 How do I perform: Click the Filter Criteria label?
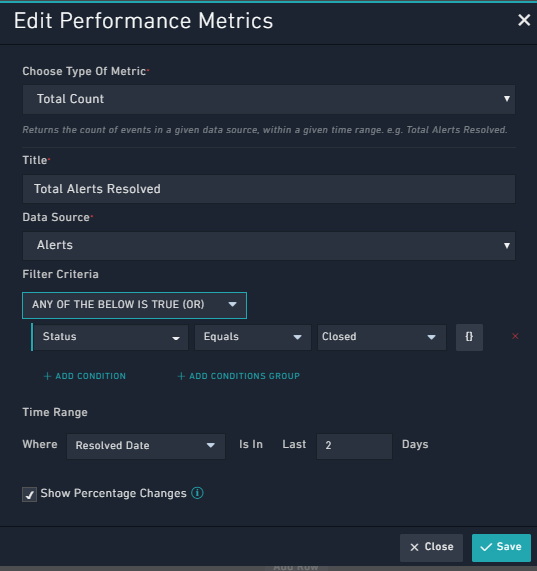(x=60, y=274)
